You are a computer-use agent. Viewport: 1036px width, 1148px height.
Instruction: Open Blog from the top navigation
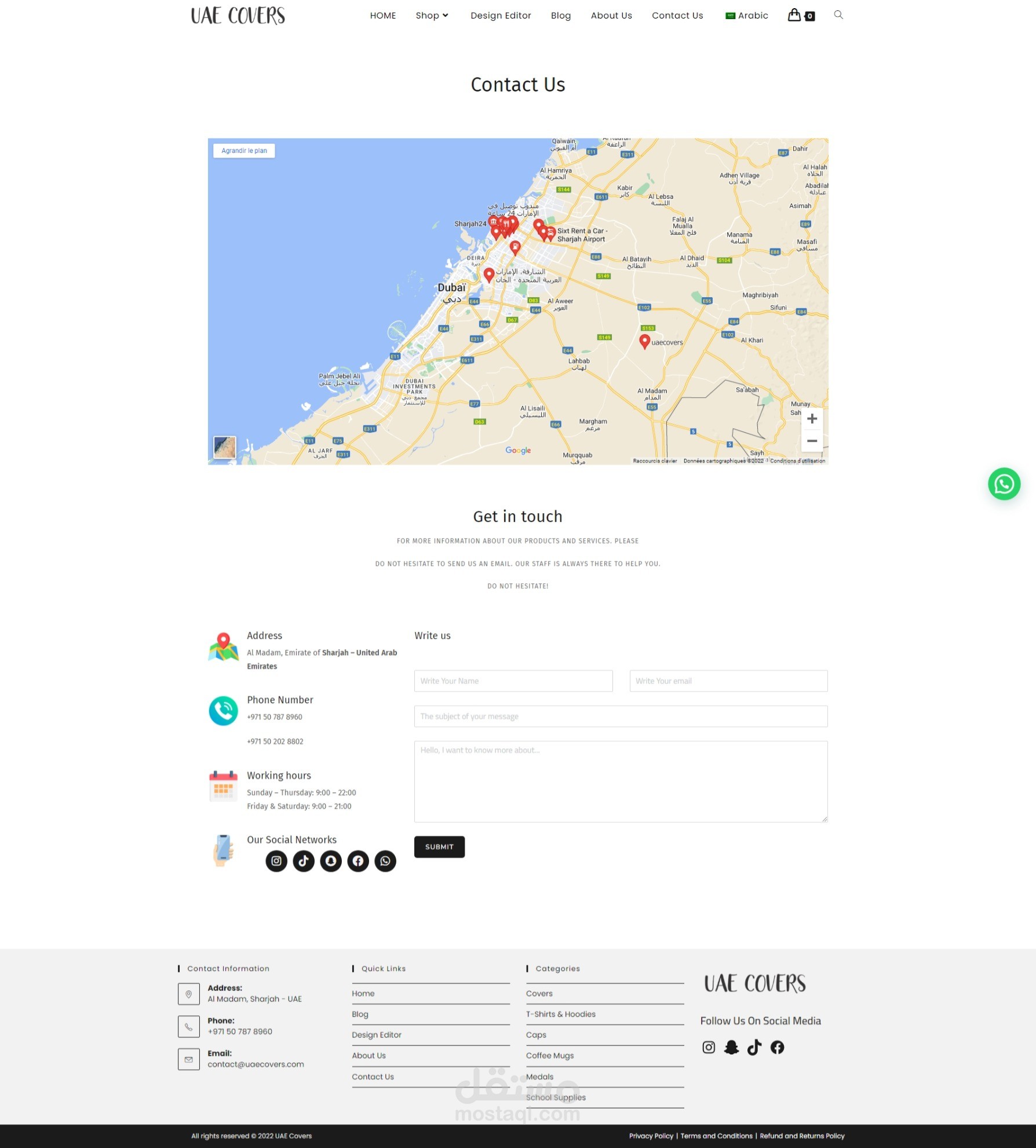click(x=560, y=16)
